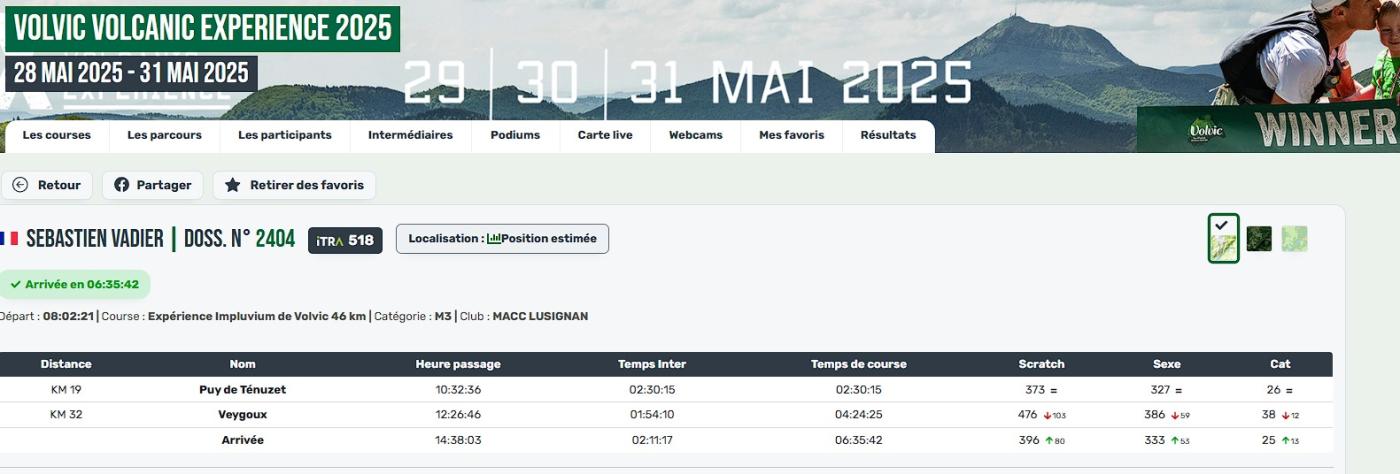Click the Localisation Position estimée button
Image resolution: width=1400 pixels, height=474 pixels.
(x=502, y=239)
